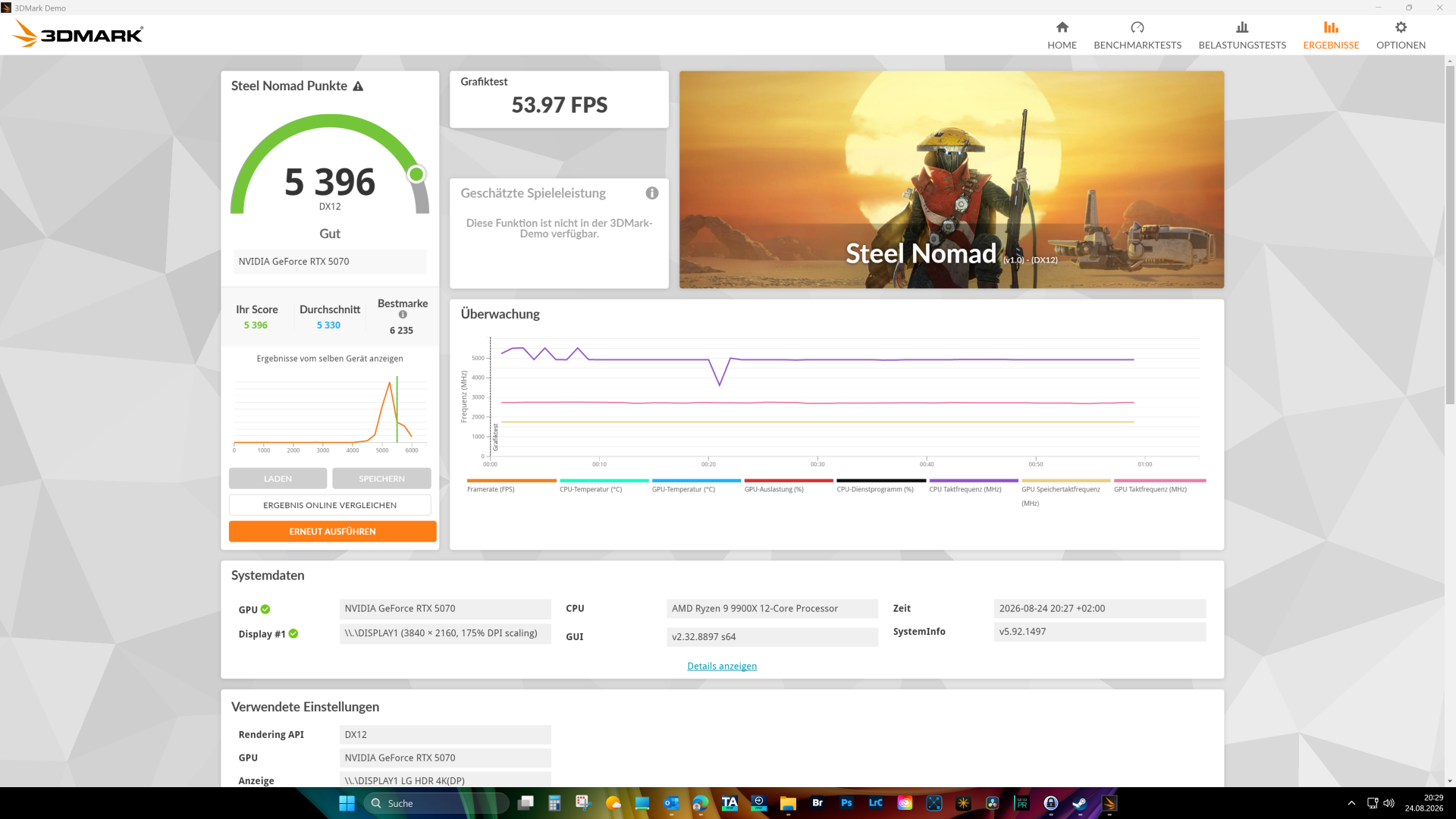
Task: Toggle the CPU Taktfrequenz legend item
Action: click(974, 486)
